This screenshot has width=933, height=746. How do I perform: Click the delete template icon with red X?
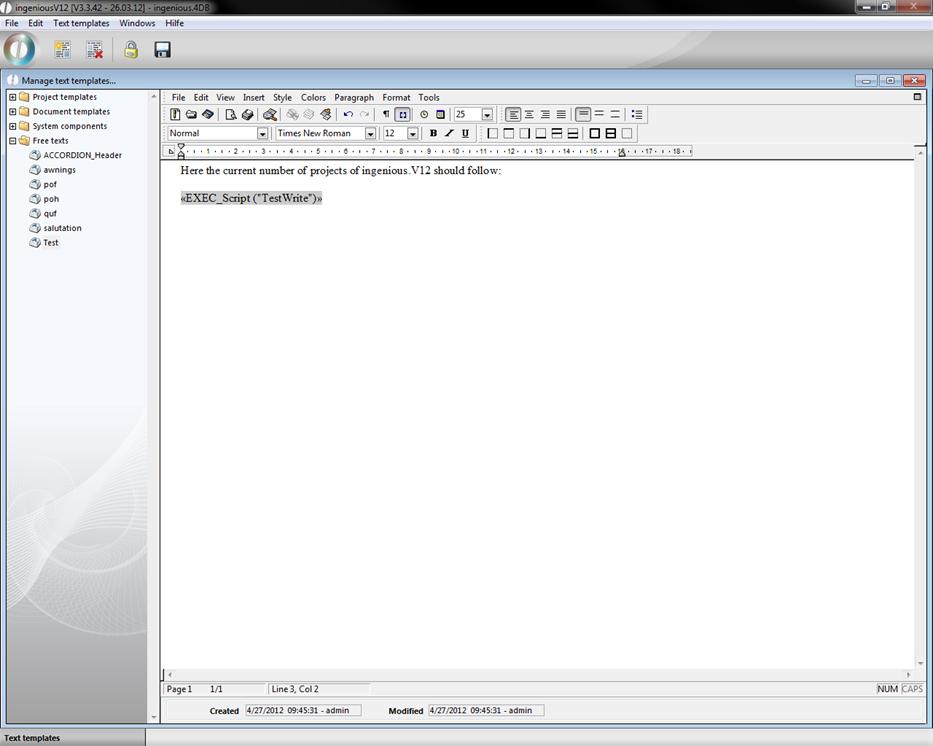(94, 50)
